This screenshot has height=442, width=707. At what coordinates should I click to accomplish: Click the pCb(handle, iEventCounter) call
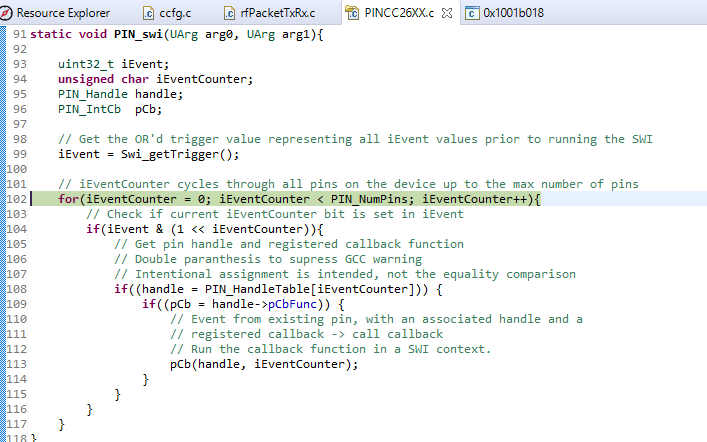tap(264, 364)
